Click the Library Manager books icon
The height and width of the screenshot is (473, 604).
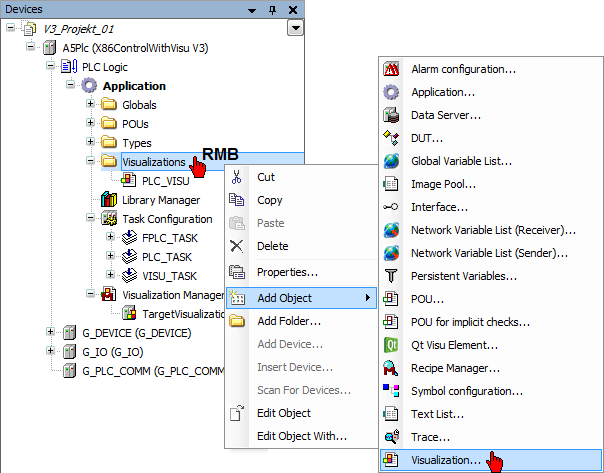pyautogui.click(x=109, y=200)
